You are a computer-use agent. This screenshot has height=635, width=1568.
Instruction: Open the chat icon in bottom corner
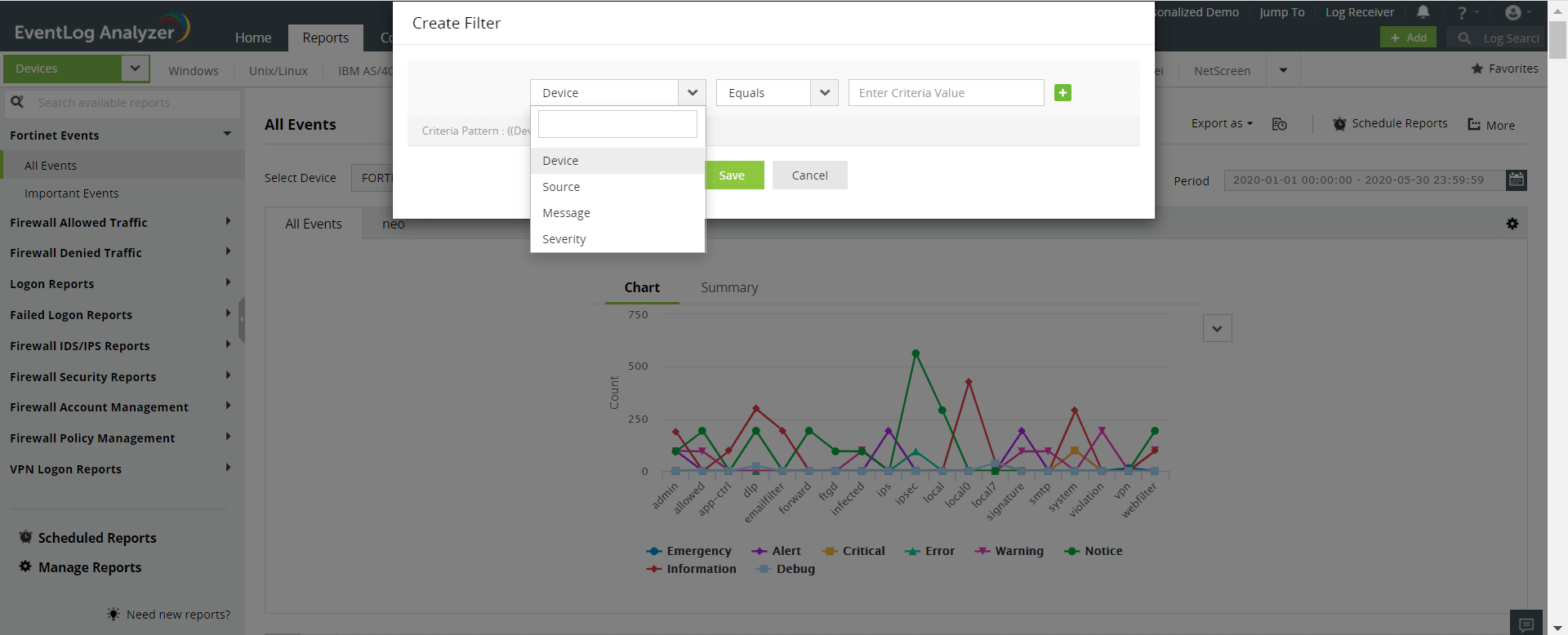[1526, 625]
